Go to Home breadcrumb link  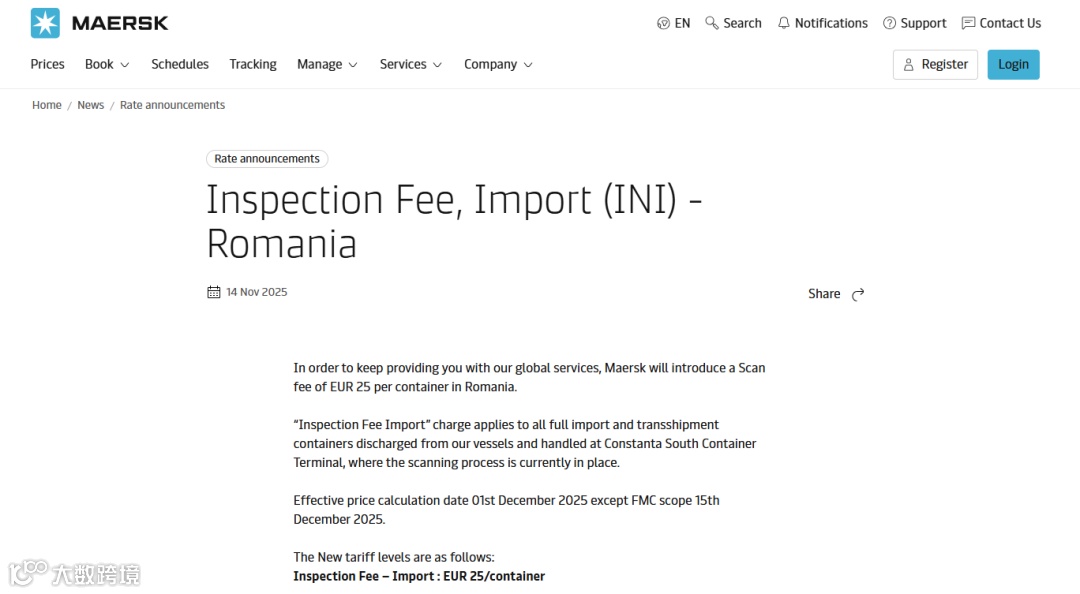[47, 105]
